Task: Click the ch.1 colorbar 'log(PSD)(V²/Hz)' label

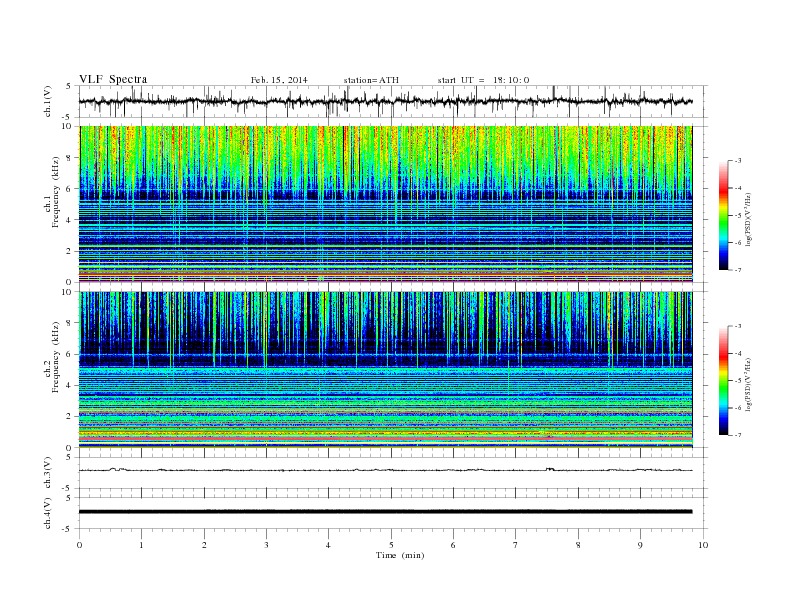Action: [x=749, y=220]
